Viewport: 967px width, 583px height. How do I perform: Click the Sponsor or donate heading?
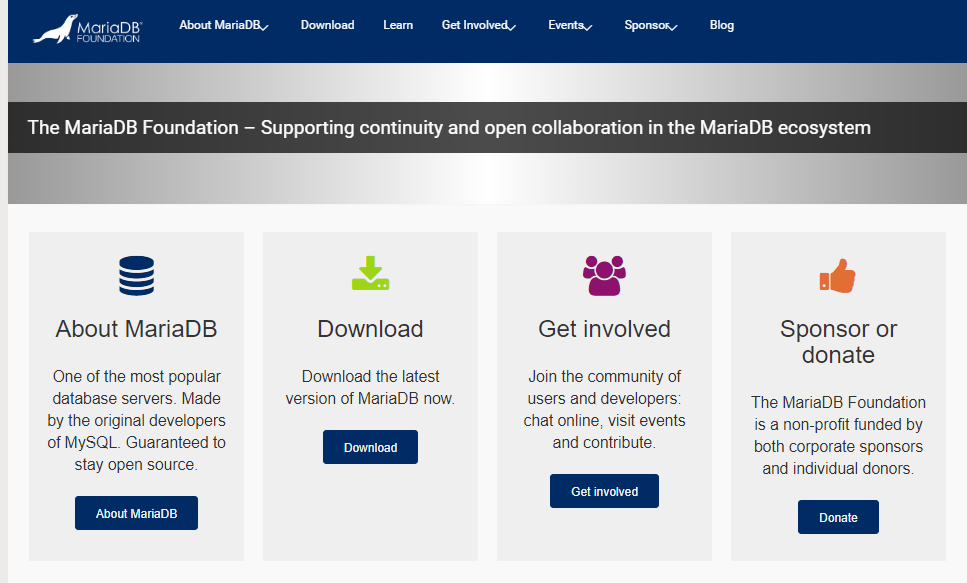click(x=838, y=342)
